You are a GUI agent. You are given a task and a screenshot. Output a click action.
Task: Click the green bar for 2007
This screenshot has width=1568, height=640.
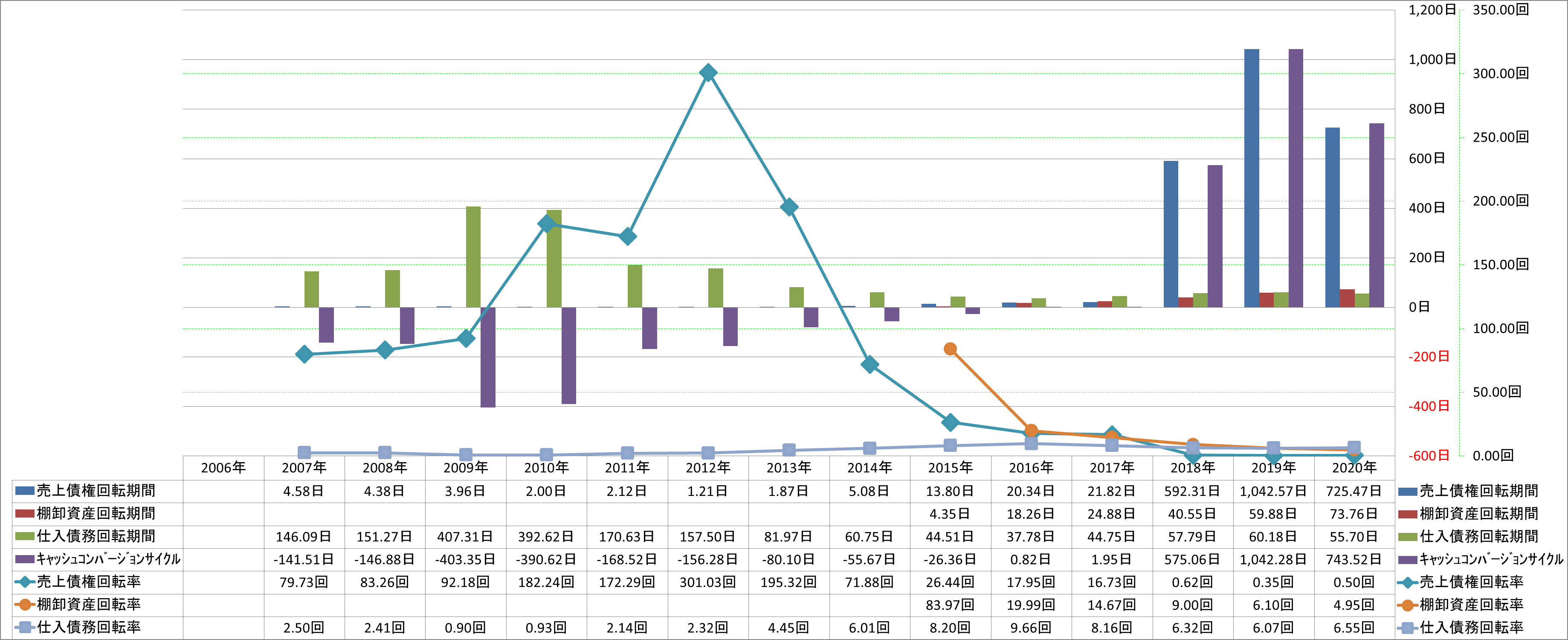tap(312, 289)
